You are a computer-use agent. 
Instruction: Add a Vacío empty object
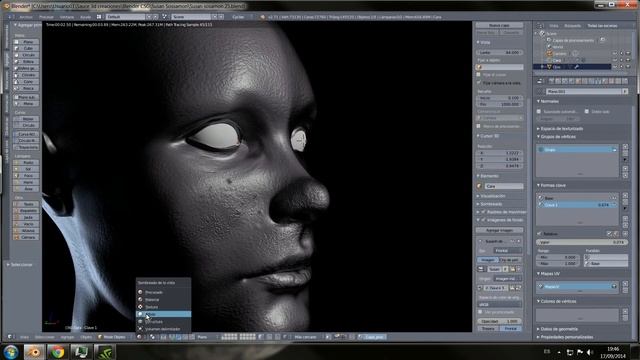coord(27,224)
